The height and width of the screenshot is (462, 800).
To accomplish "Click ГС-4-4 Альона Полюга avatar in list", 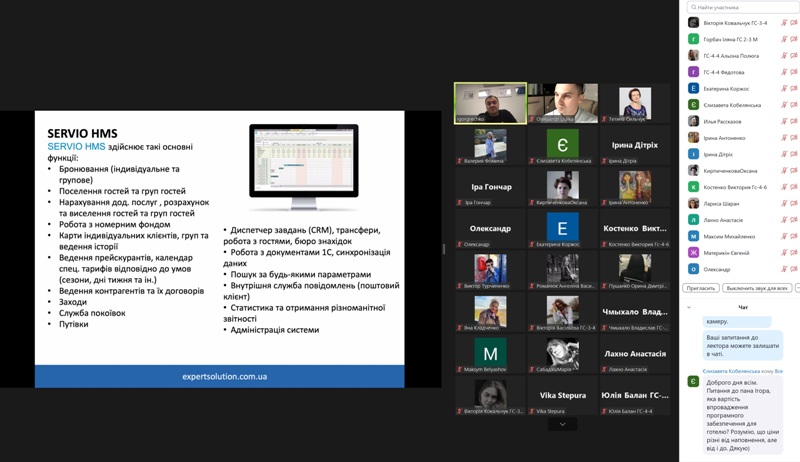I will click(x=693, y=55).
